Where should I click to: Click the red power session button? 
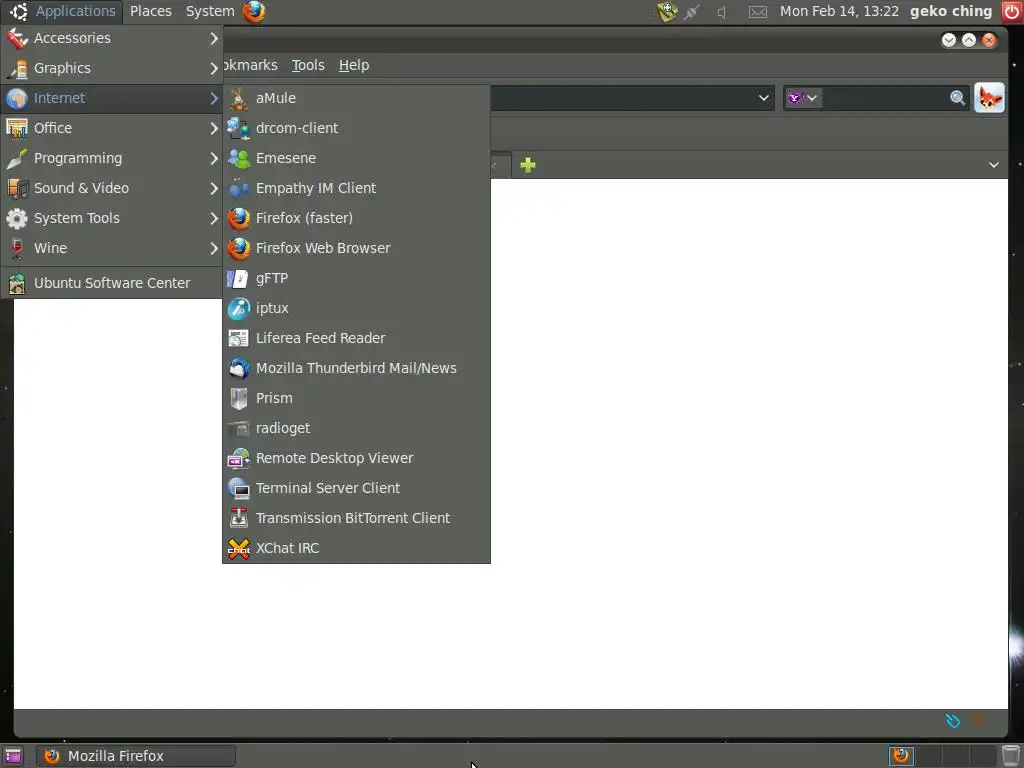click(1012, 11)
